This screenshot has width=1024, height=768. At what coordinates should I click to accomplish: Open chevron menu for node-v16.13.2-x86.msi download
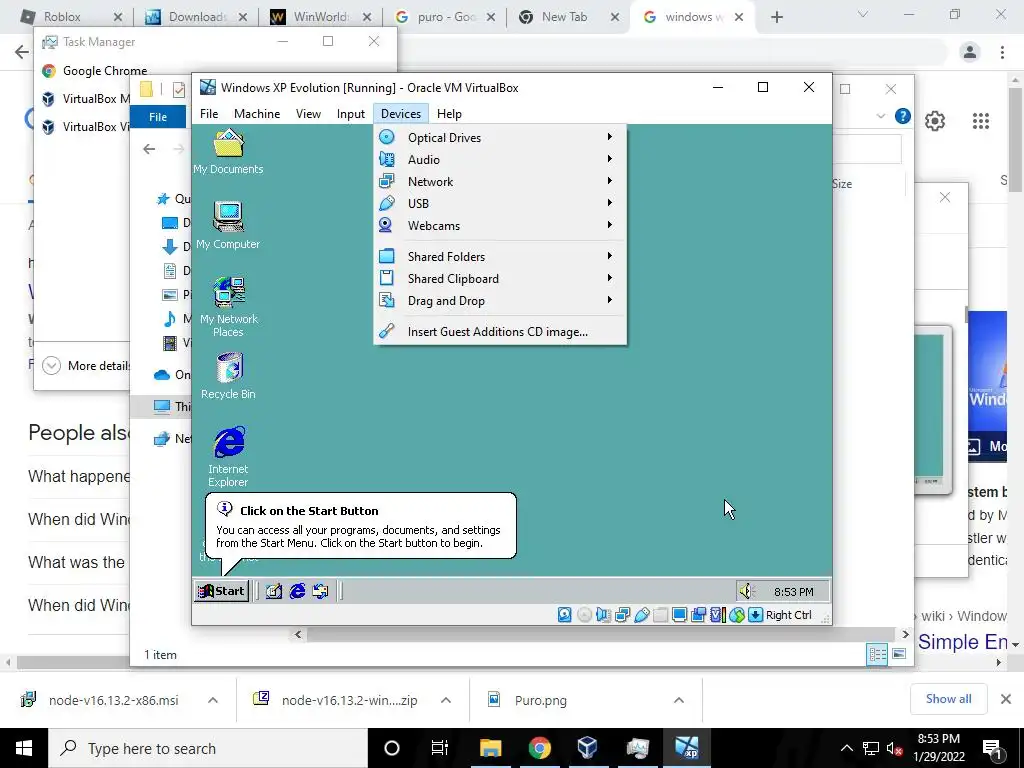212,700
